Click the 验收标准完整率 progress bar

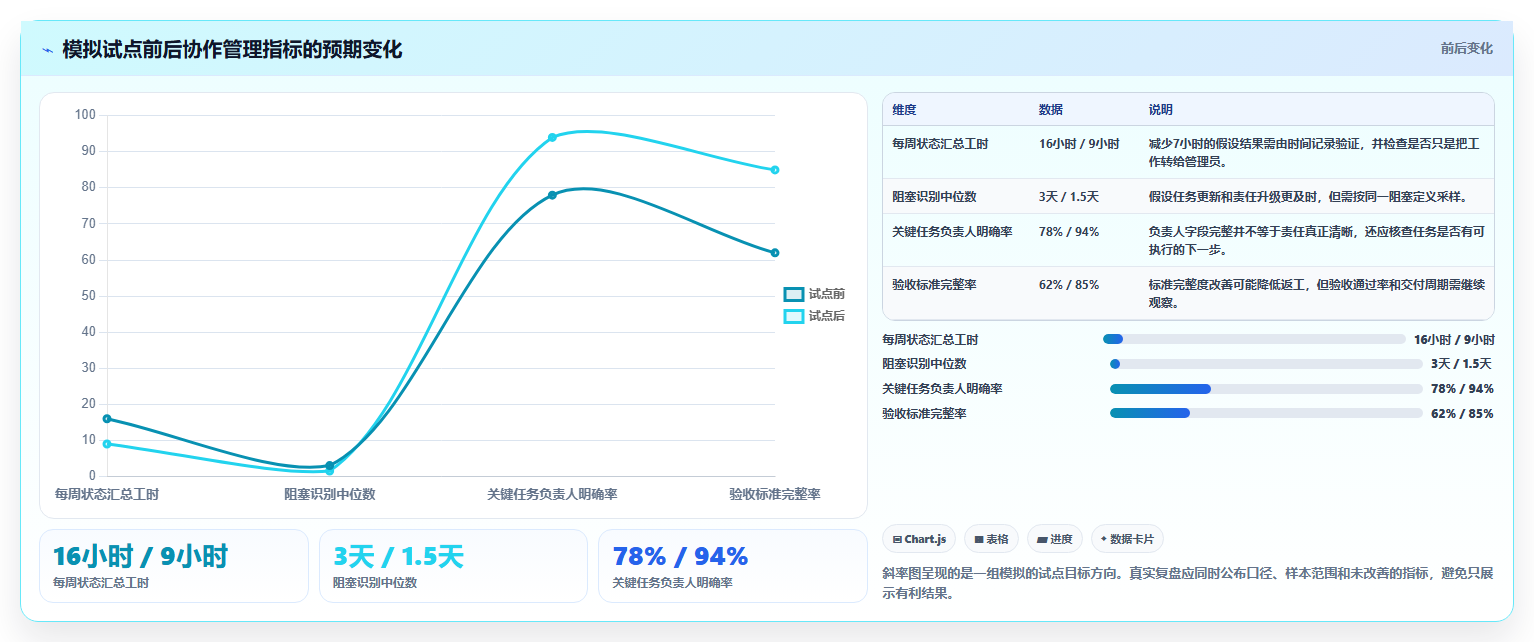[x=1266, y=413]
